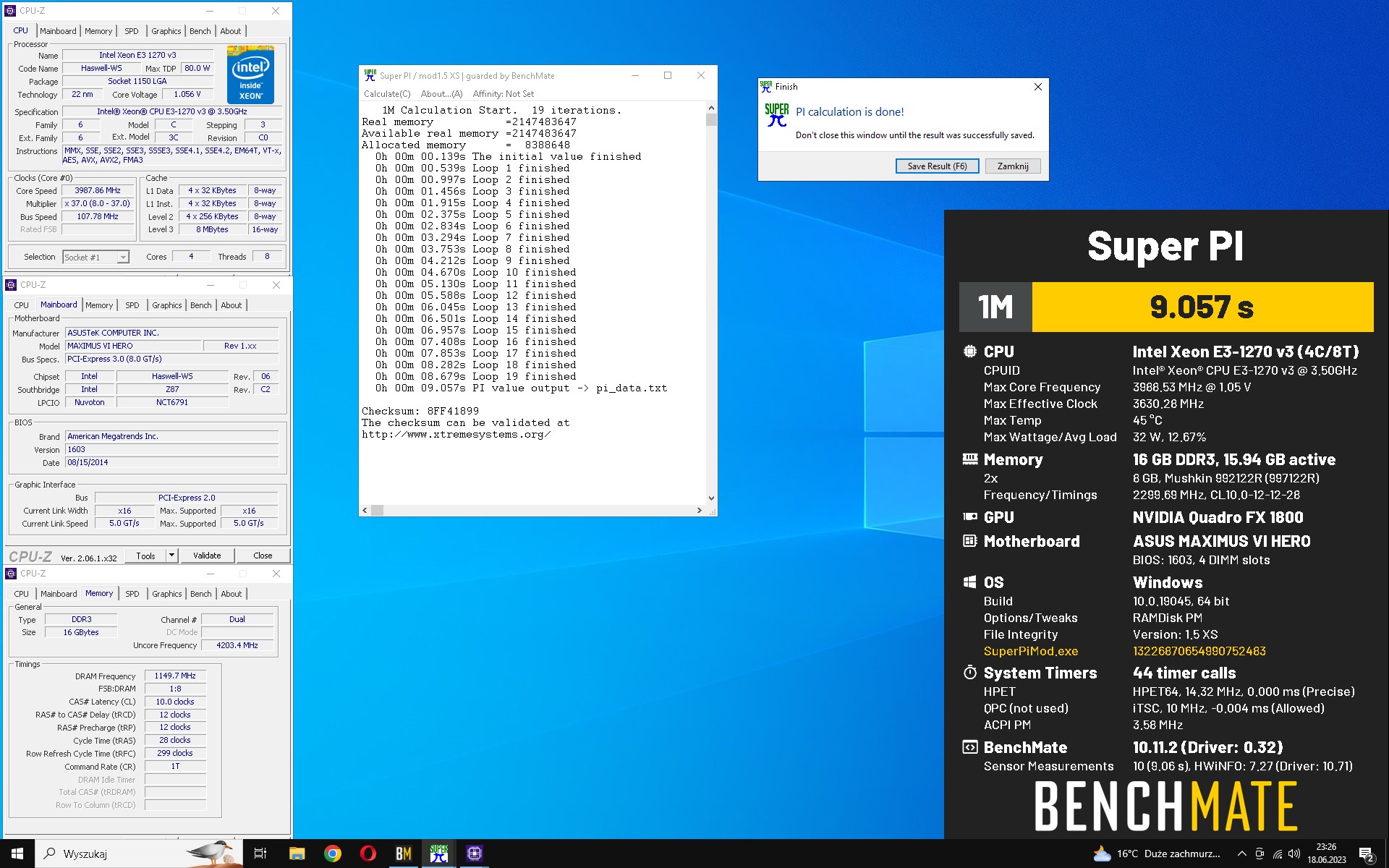
Task: Click Save Result (F6) button
Action: [937, 166]
